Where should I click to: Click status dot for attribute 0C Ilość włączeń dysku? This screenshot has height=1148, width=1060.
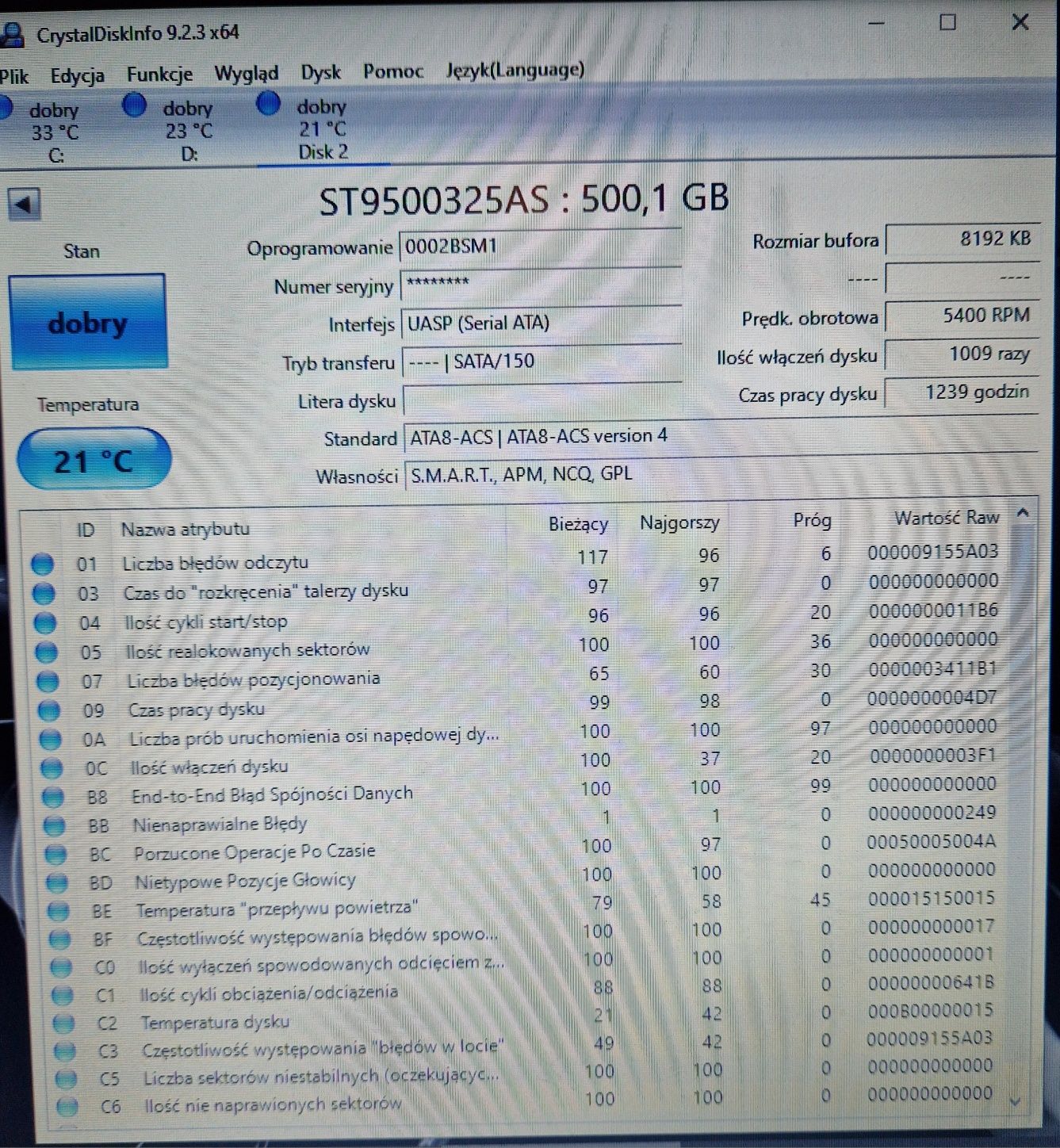pyautogui.click(x=52, y=767)
